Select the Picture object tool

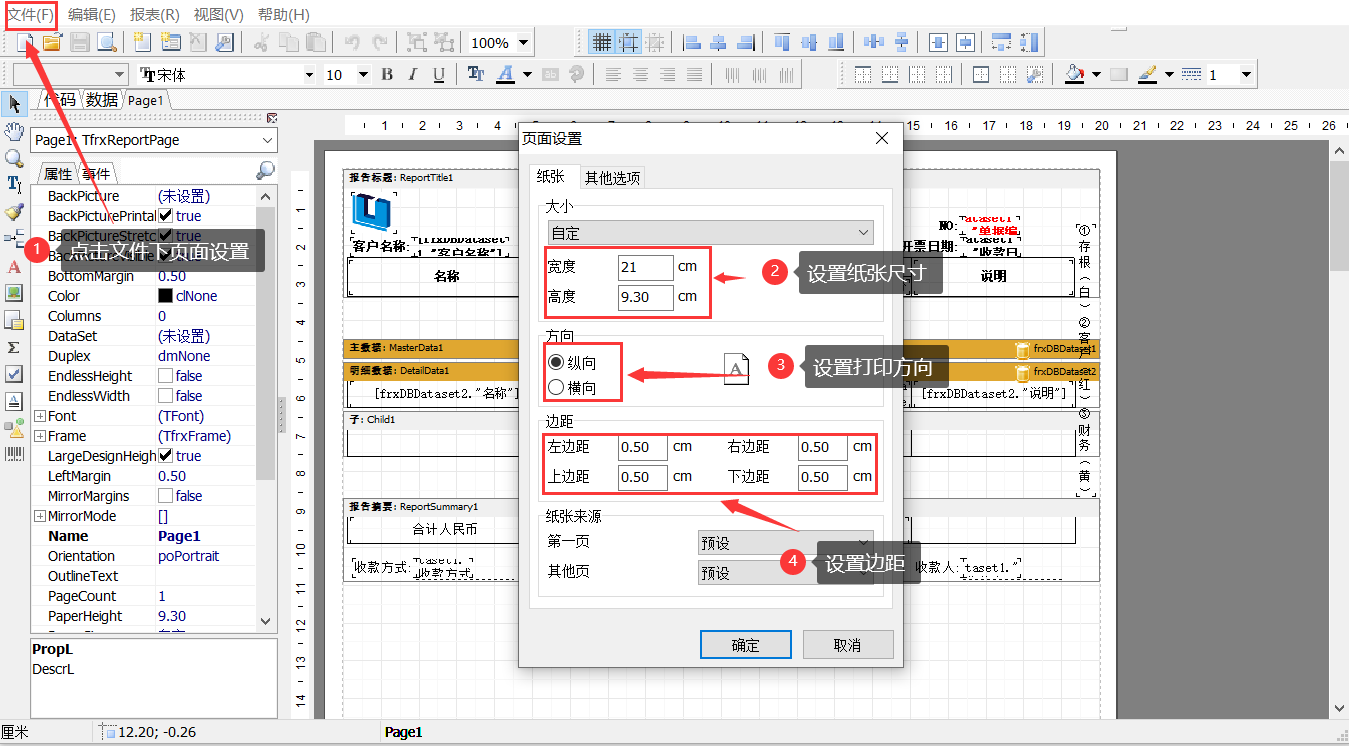tap(14, 293)
